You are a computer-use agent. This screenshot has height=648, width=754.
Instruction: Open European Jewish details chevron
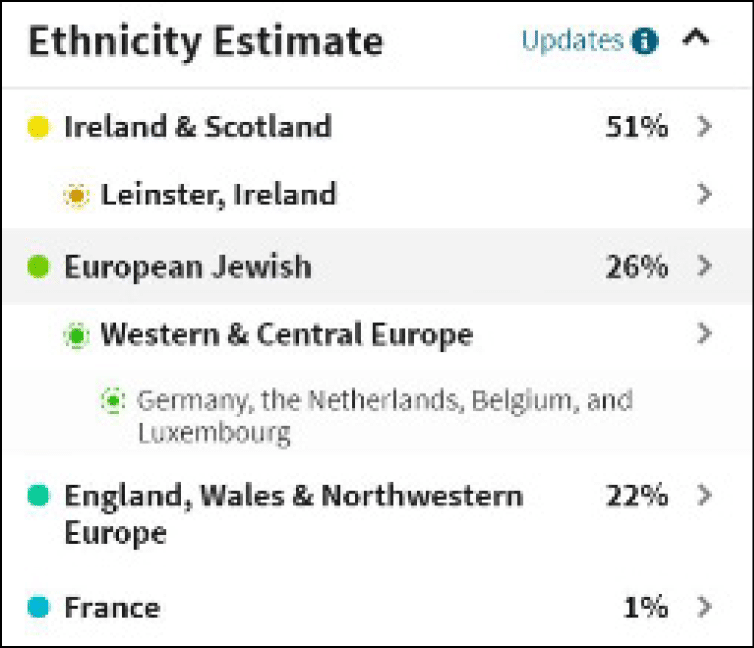click(x=704, y=266)
